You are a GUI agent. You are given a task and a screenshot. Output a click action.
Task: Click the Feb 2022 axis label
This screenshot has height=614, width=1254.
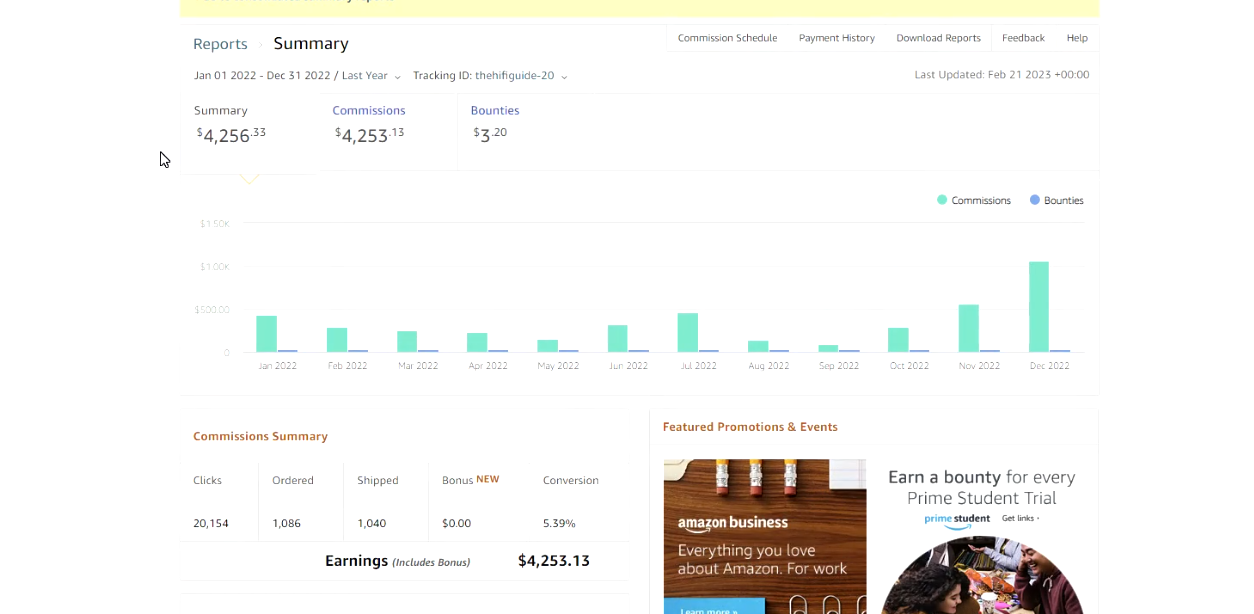[x=347, y=366]
